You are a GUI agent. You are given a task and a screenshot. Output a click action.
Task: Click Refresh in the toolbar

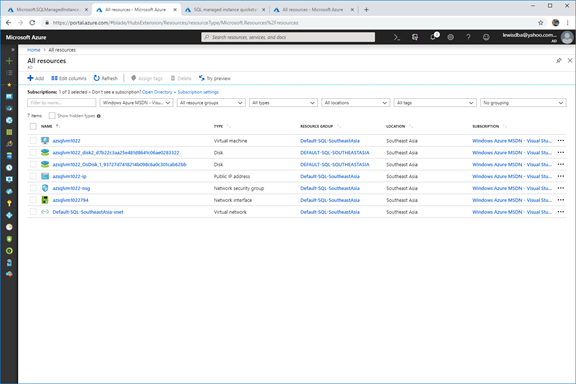pos(106,78)
